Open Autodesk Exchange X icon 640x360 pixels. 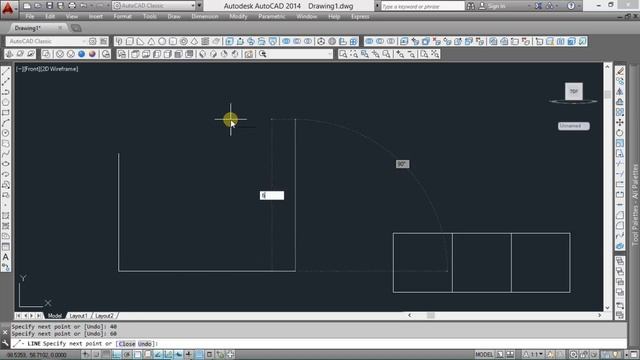pos(538,6)
